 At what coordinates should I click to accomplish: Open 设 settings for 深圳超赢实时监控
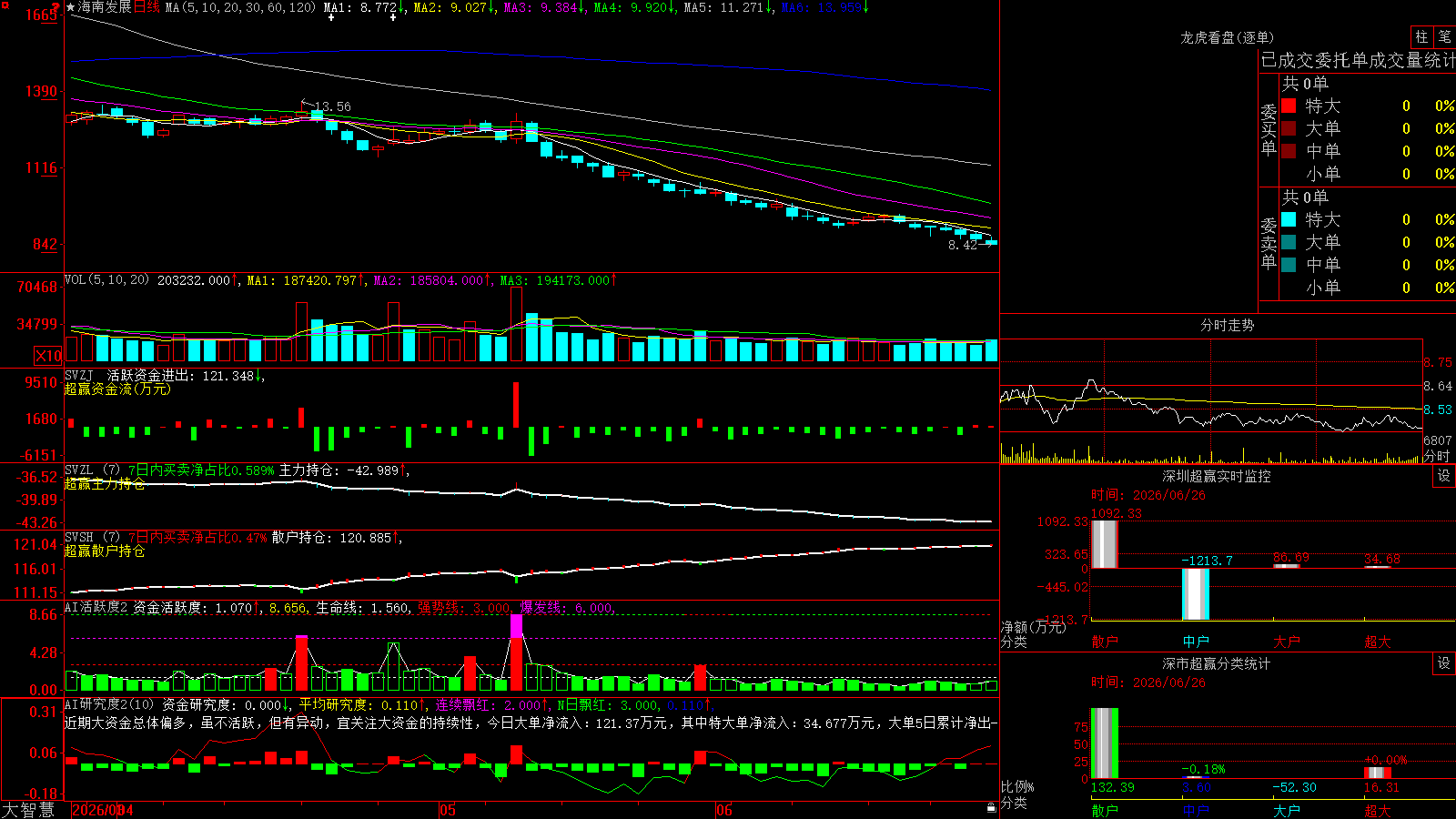tap(1444, 476)
